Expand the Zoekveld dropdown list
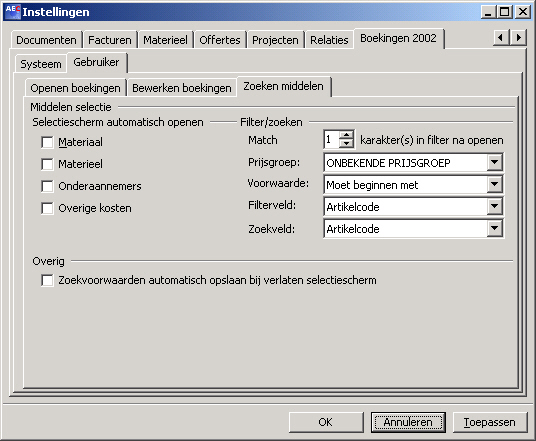The width and height of the screenshot is (536, 441). pos(494,228)
